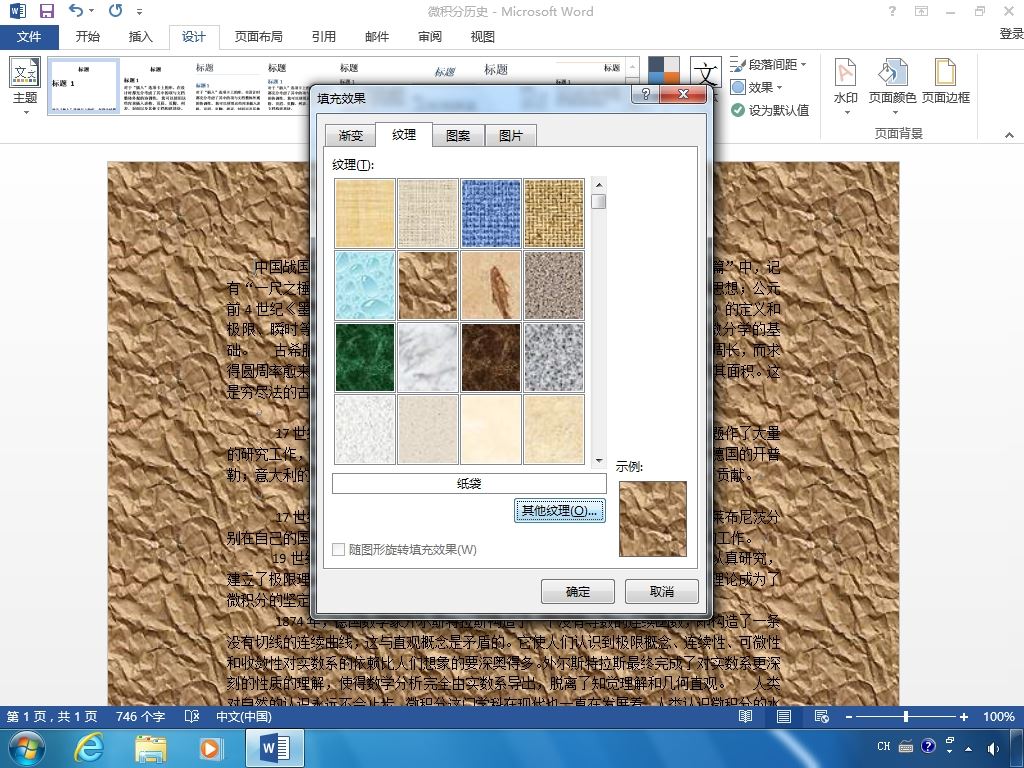Open Paragraph Spacing (段落间距) options
1024x768 pixels.
[x=769, y=65]
